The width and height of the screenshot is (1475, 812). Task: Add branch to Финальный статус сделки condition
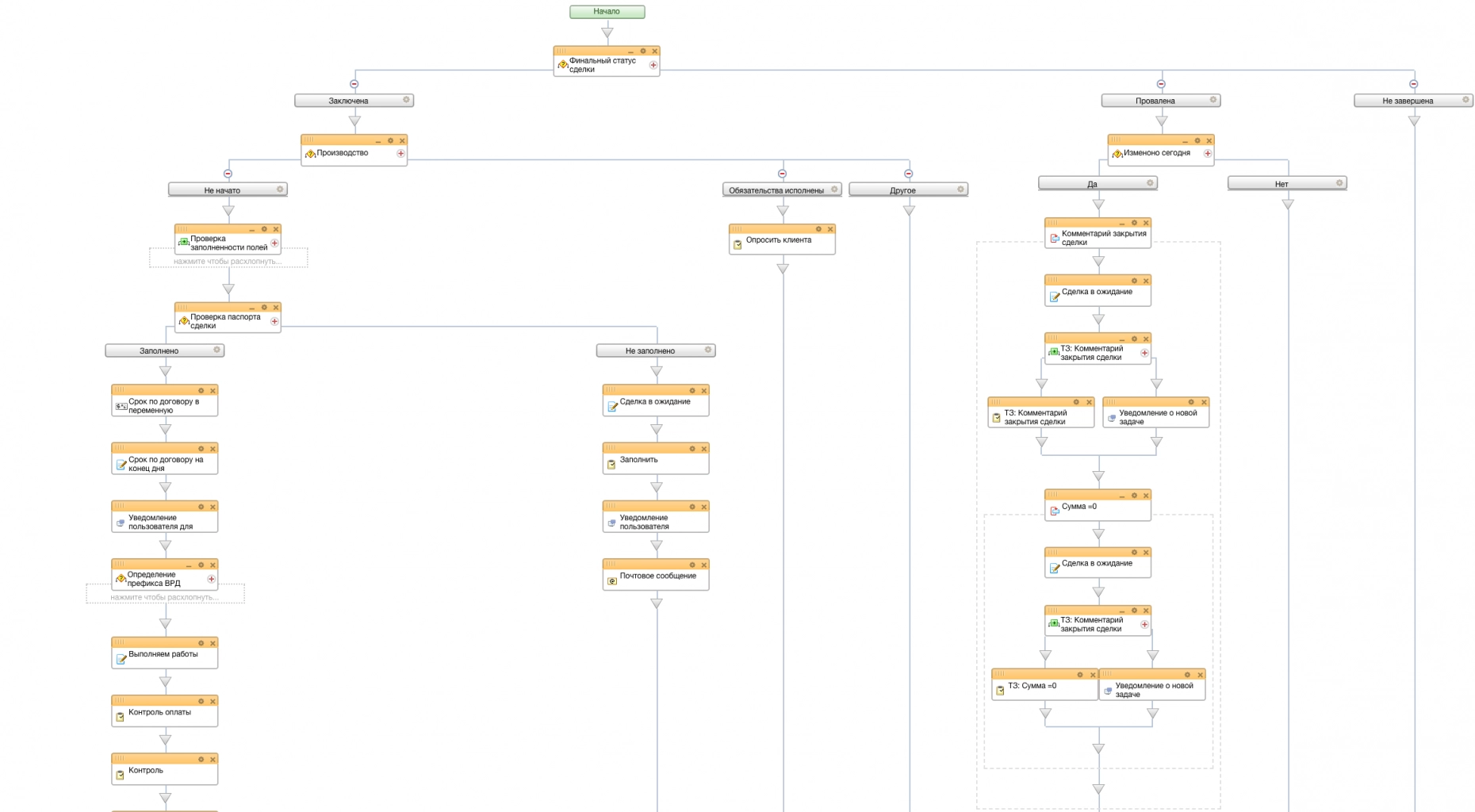tap(653, 65)
